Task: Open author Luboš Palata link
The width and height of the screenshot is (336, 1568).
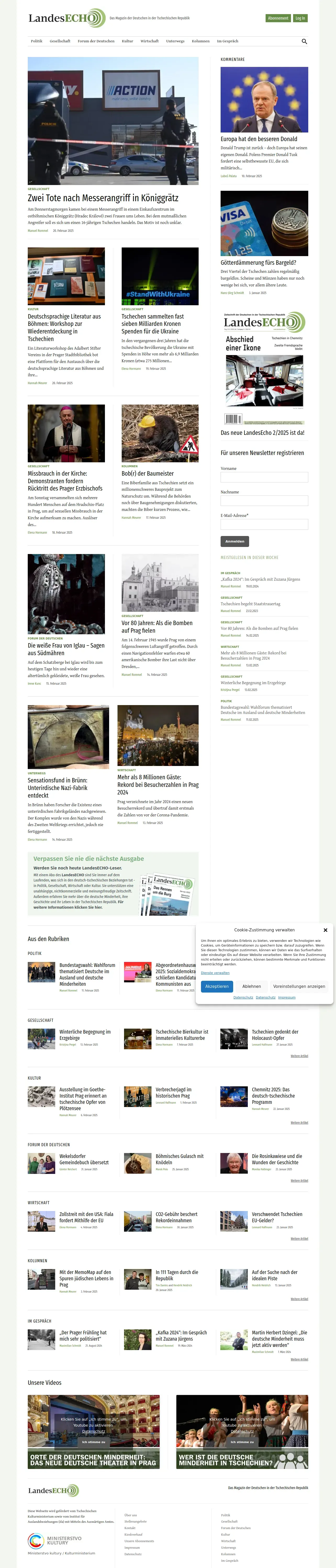Action: pos(229,176)
